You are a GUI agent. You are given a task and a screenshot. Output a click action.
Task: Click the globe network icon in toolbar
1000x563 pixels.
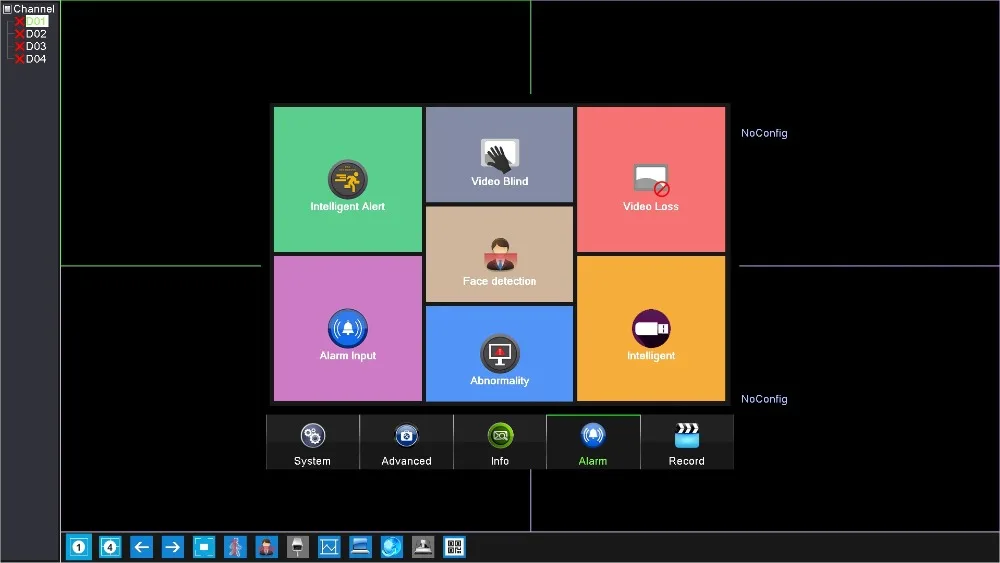tap(392, 547)
